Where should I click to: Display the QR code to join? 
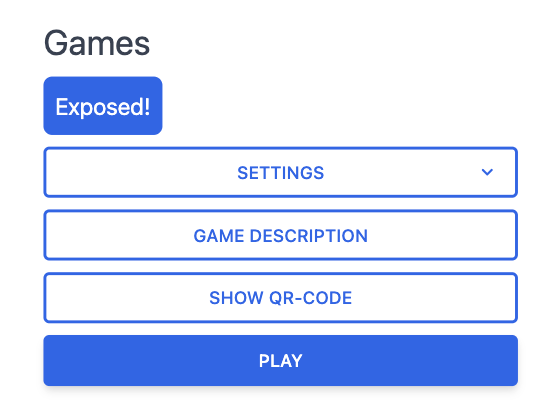(280, 298)
